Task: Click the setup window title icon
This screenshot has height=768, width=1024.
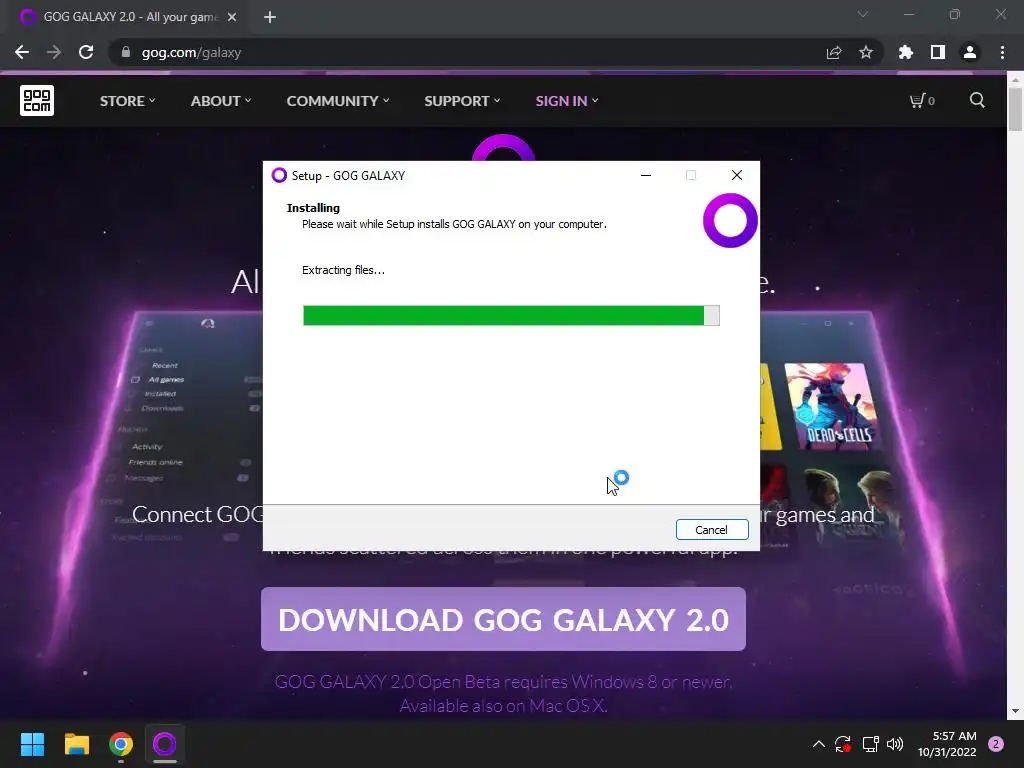Action: tap(279, 175)
